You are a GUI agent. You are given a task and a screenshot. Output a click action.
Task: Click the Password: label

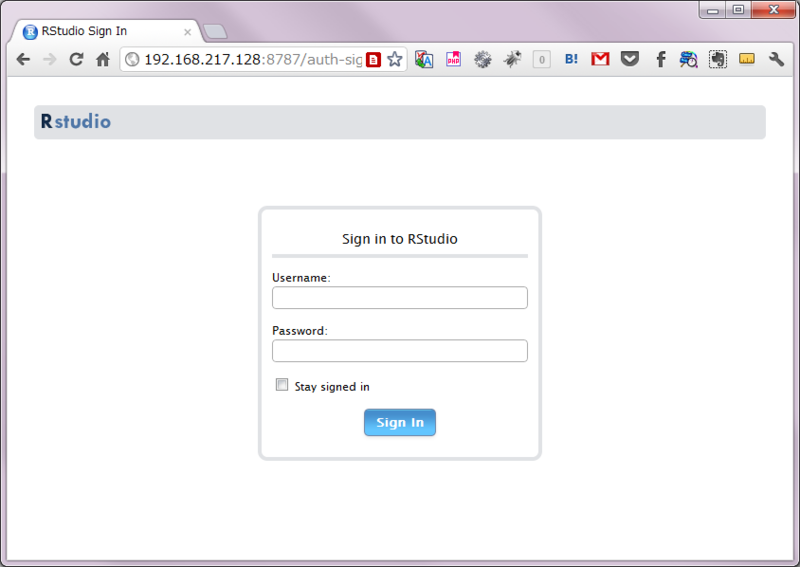(300, 331)
